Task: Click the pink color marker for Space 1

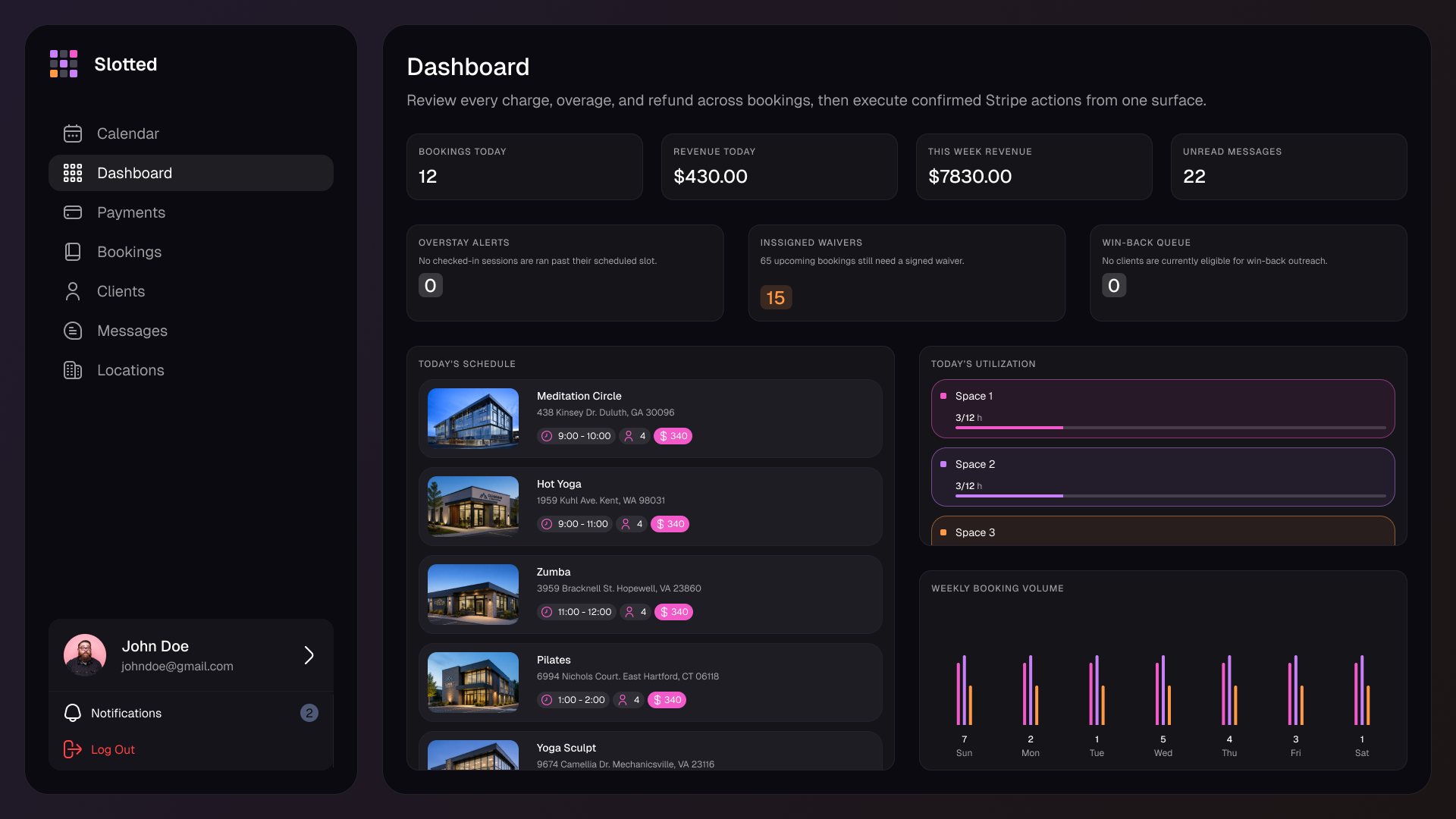Action: [x=943, y=396]
